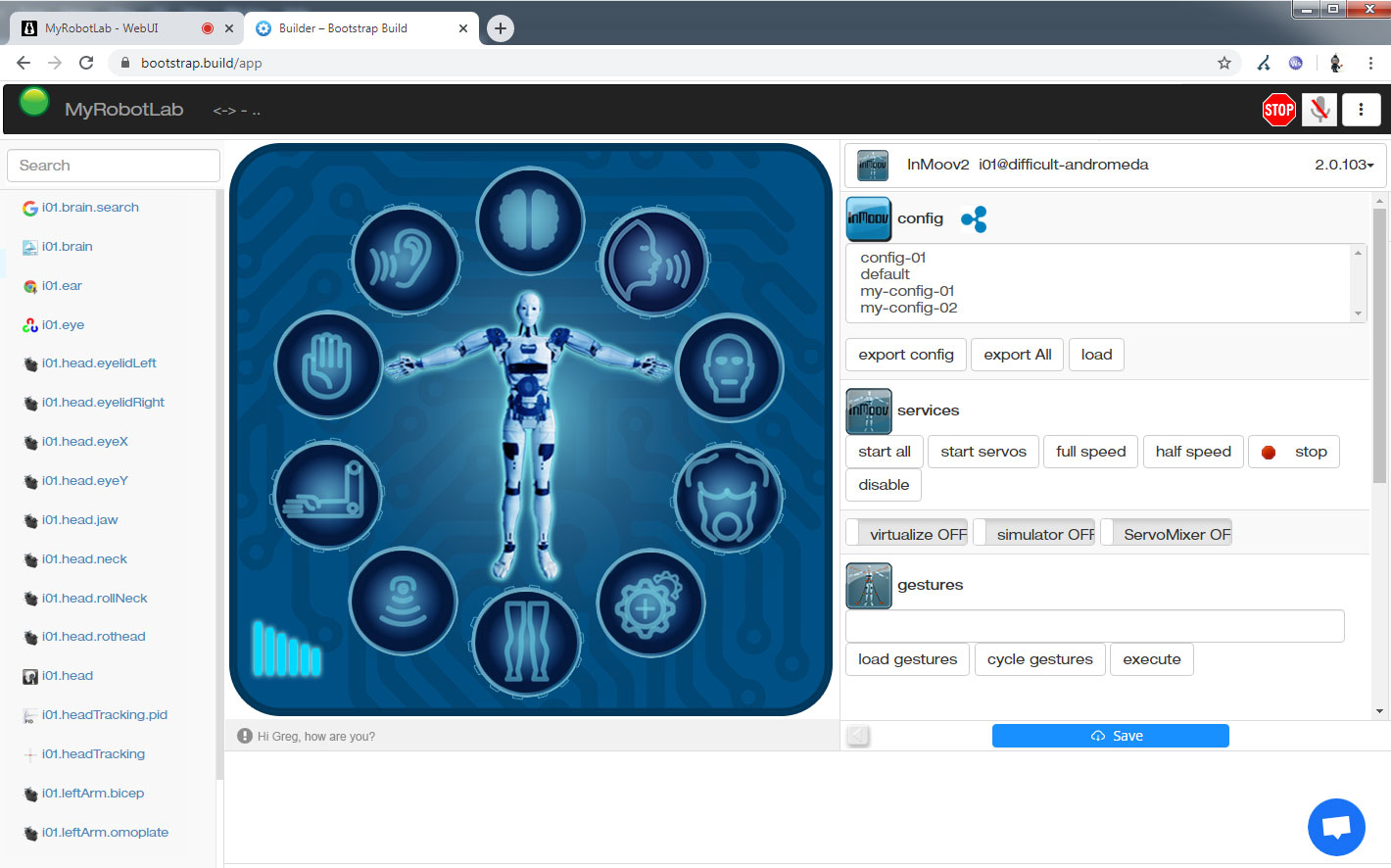Open a new browser tab
This screenshot has height=868, width=1391.
click(x=501, y=28)
